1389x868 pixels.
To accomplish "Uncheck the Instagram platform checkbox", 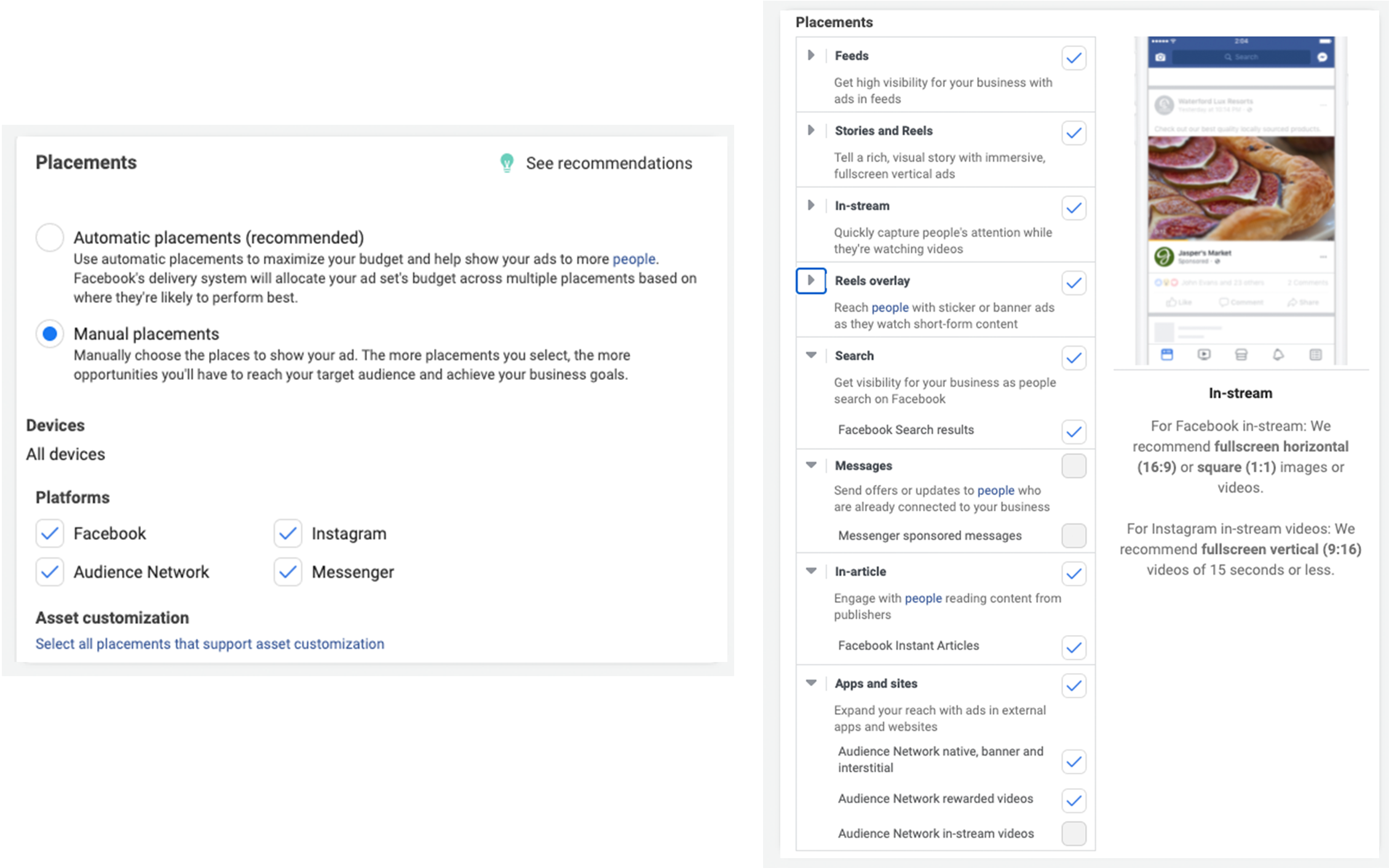I will click(x=288, y=534).
